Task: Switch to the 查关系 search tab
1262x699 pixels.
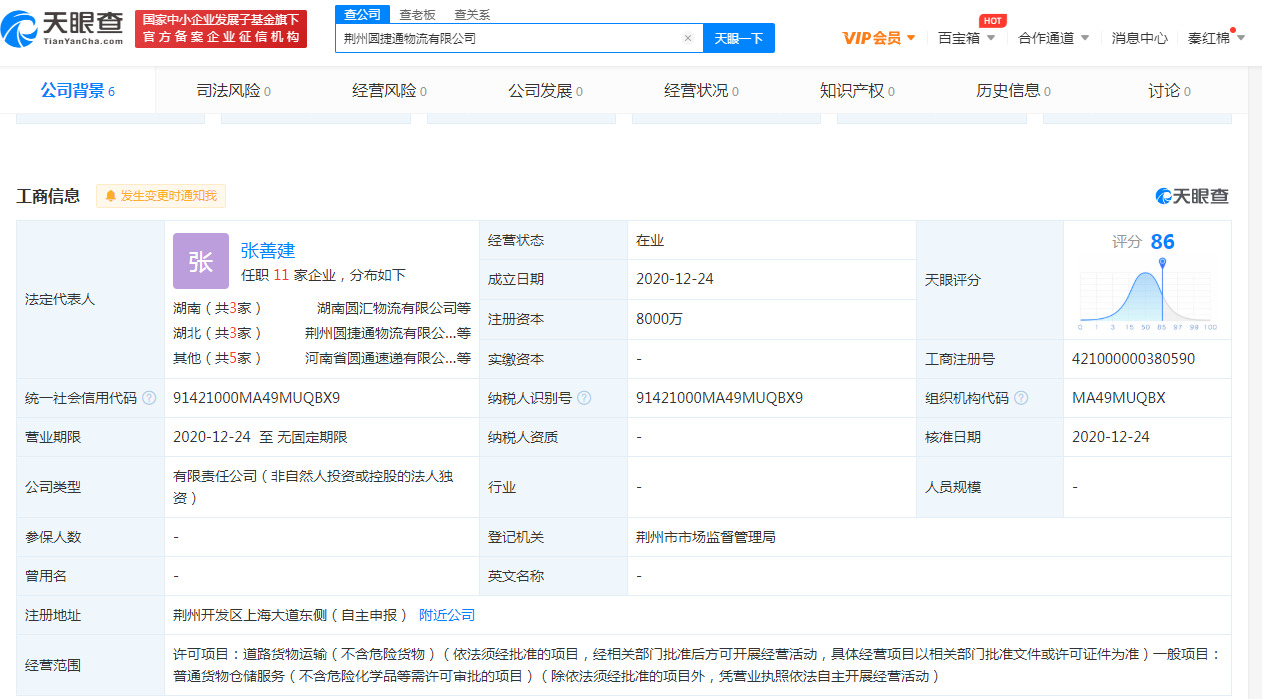Action: point(472,15)
